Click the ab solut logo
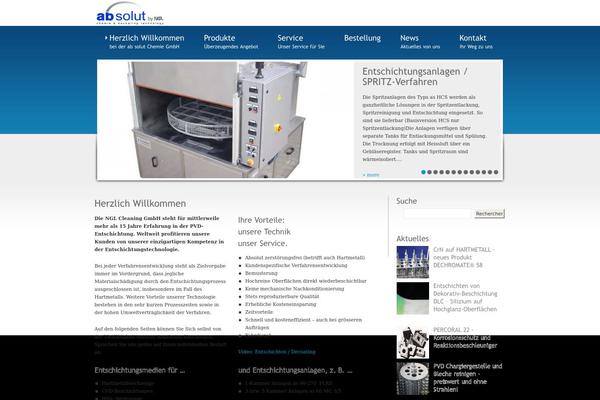Viewport: 600px width, 400px height. click(130, 13)
